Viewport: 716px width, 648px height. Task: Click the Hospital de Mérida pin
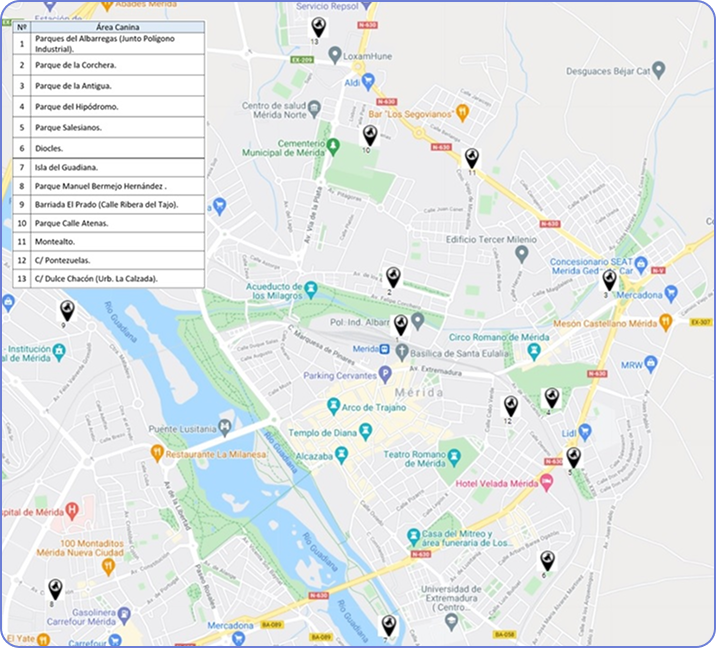tap(72, 511)
